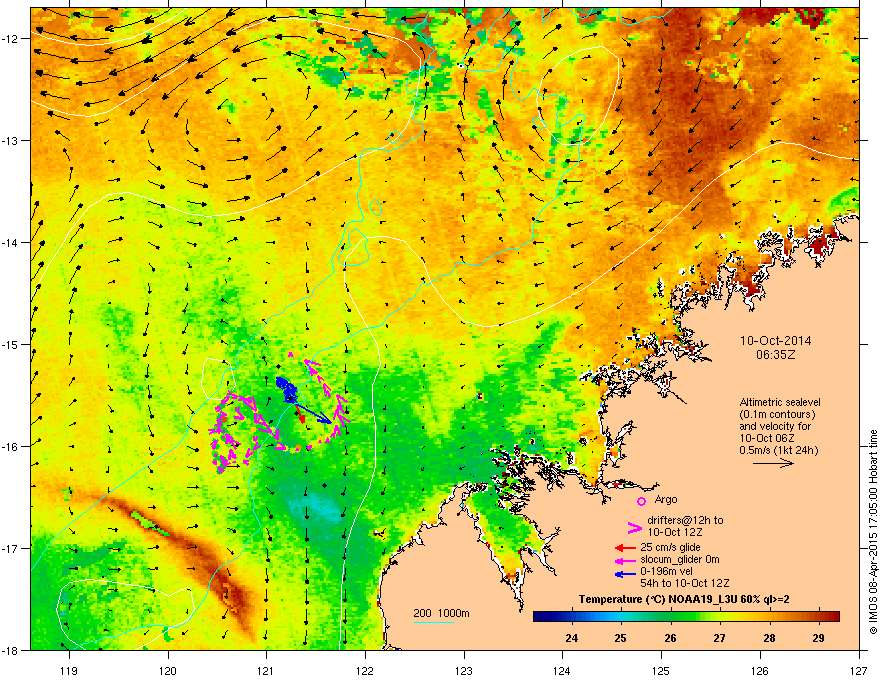Click the colorbar tick label 28
Image resolution: width=880 pixels, height=680 pixels.
pos(769,638)
